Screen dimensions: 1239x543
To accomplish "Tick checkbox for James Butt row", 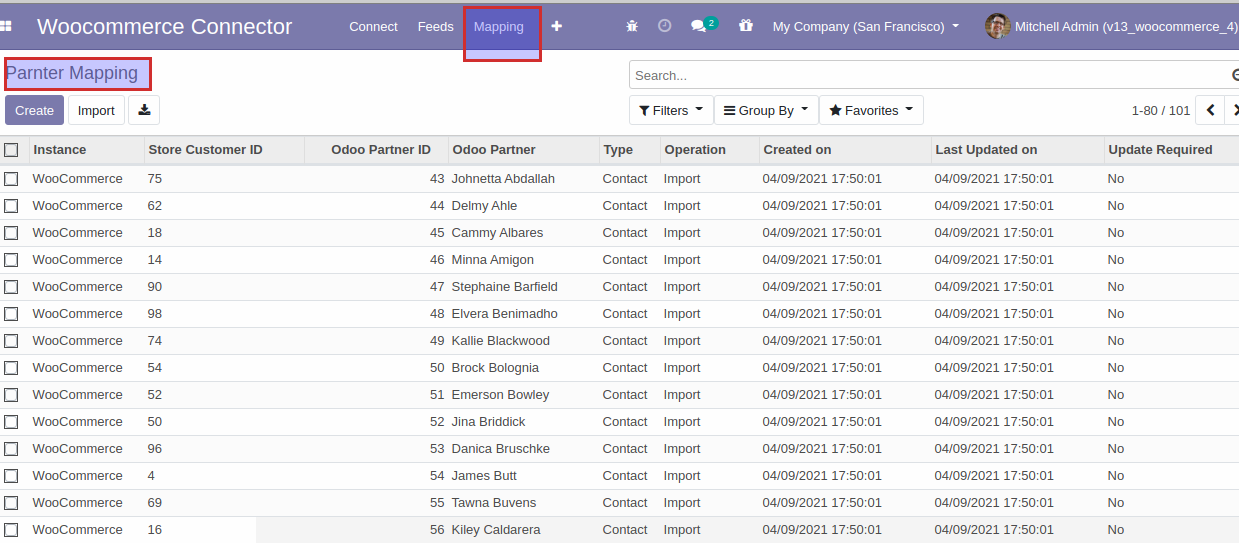I will tap(11, 476).
